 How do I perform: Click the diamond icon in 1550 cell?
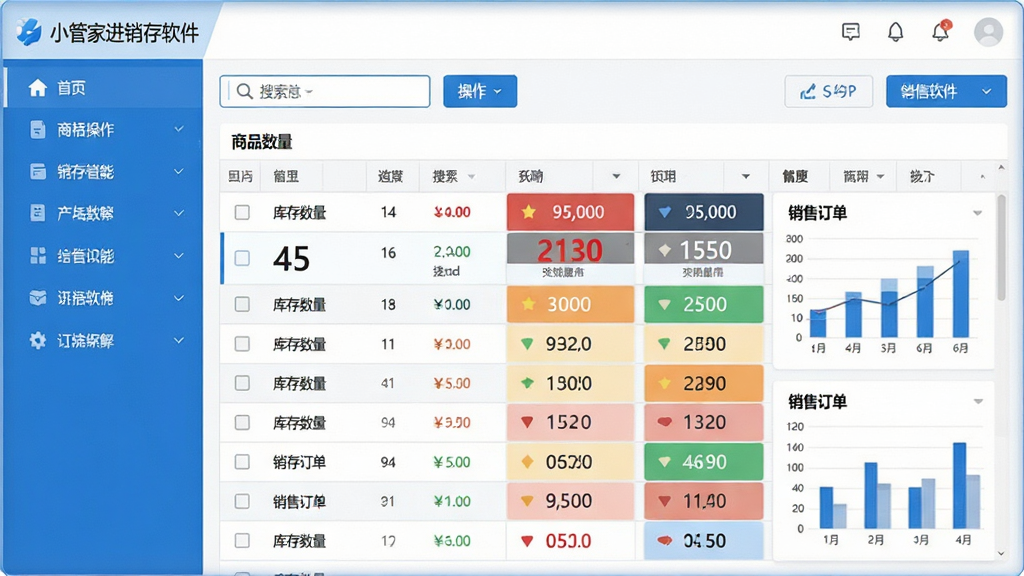coord(664,250)
